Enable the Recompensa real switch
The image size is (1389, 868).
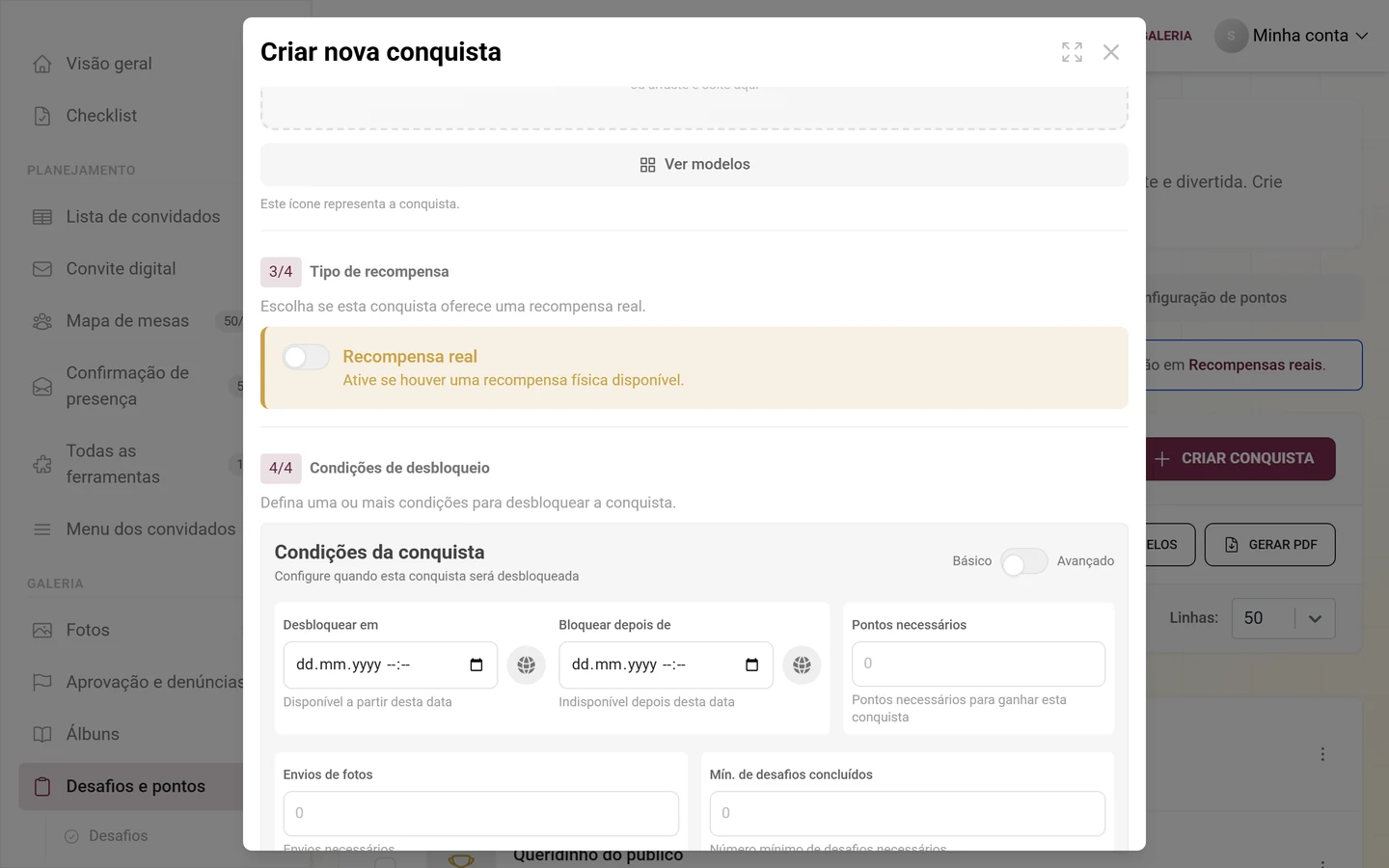pos(306,358)
